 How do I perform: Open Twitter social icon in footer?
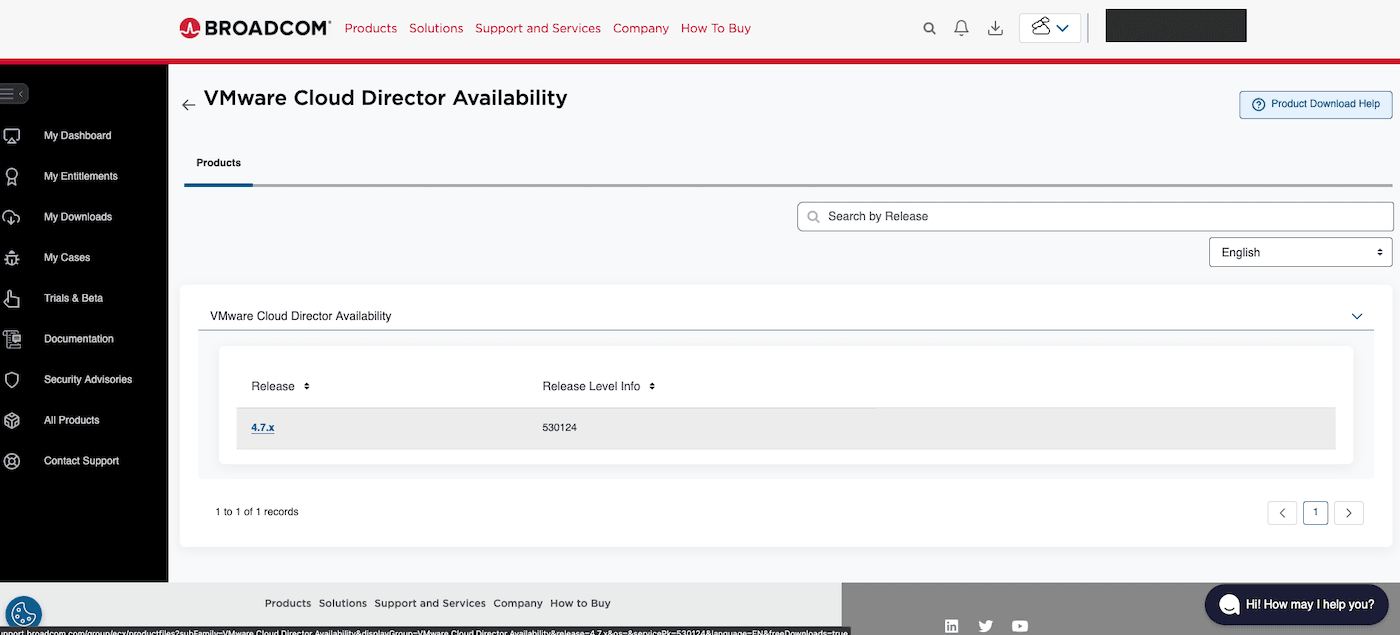[985, 626]
